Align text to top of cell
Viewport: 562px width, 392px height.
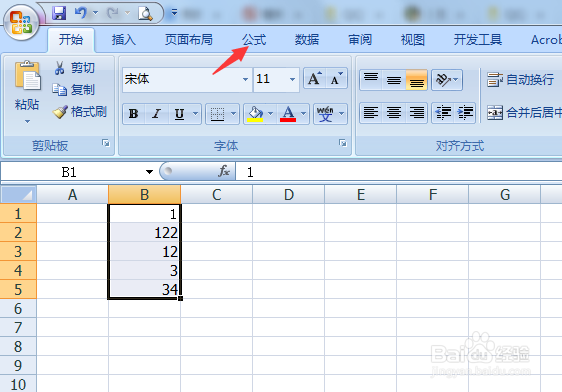371,80
